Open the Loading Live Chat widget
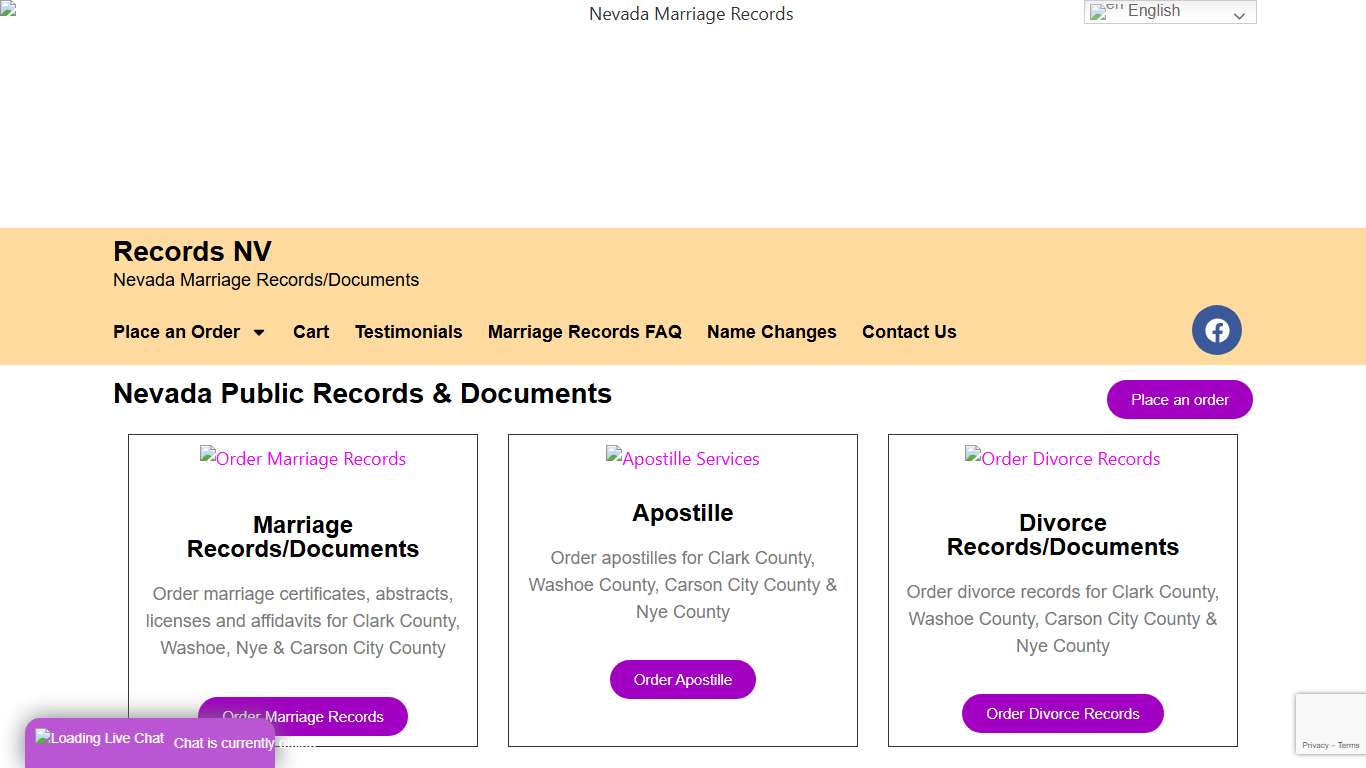 point(99,737)
